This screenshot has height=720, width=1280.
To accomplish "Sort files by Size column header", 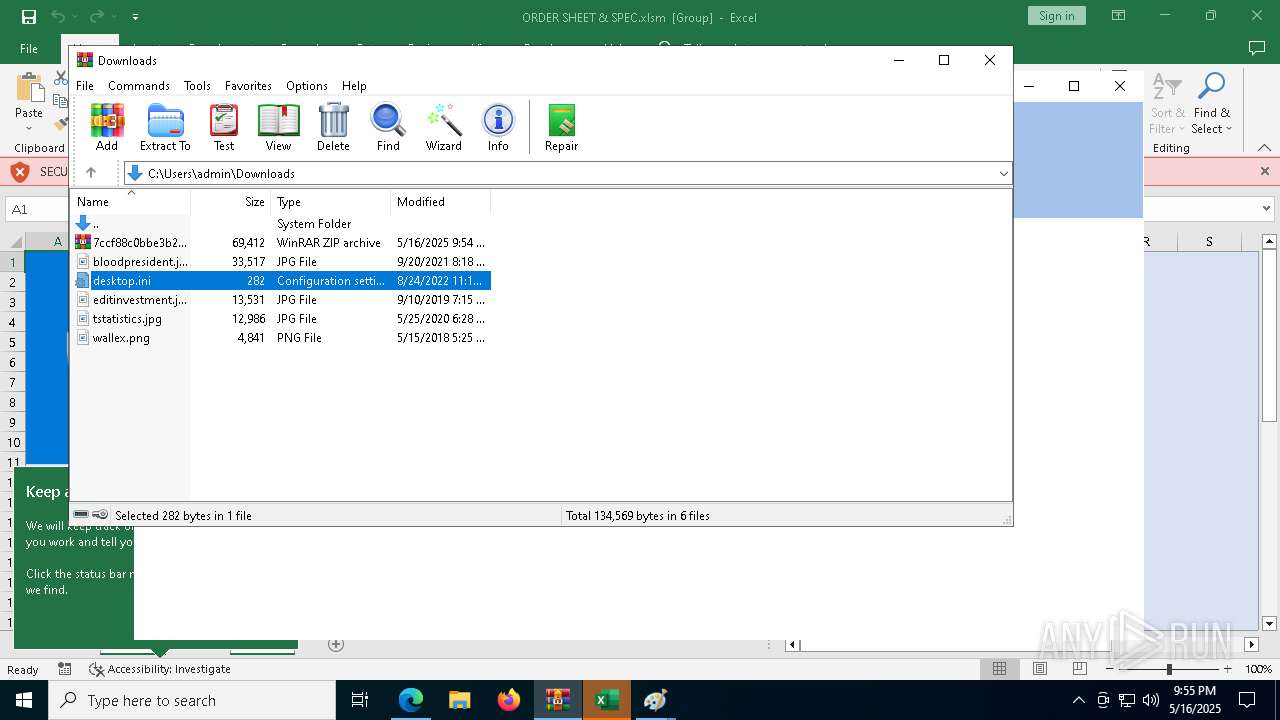I will tap(231, 202).
